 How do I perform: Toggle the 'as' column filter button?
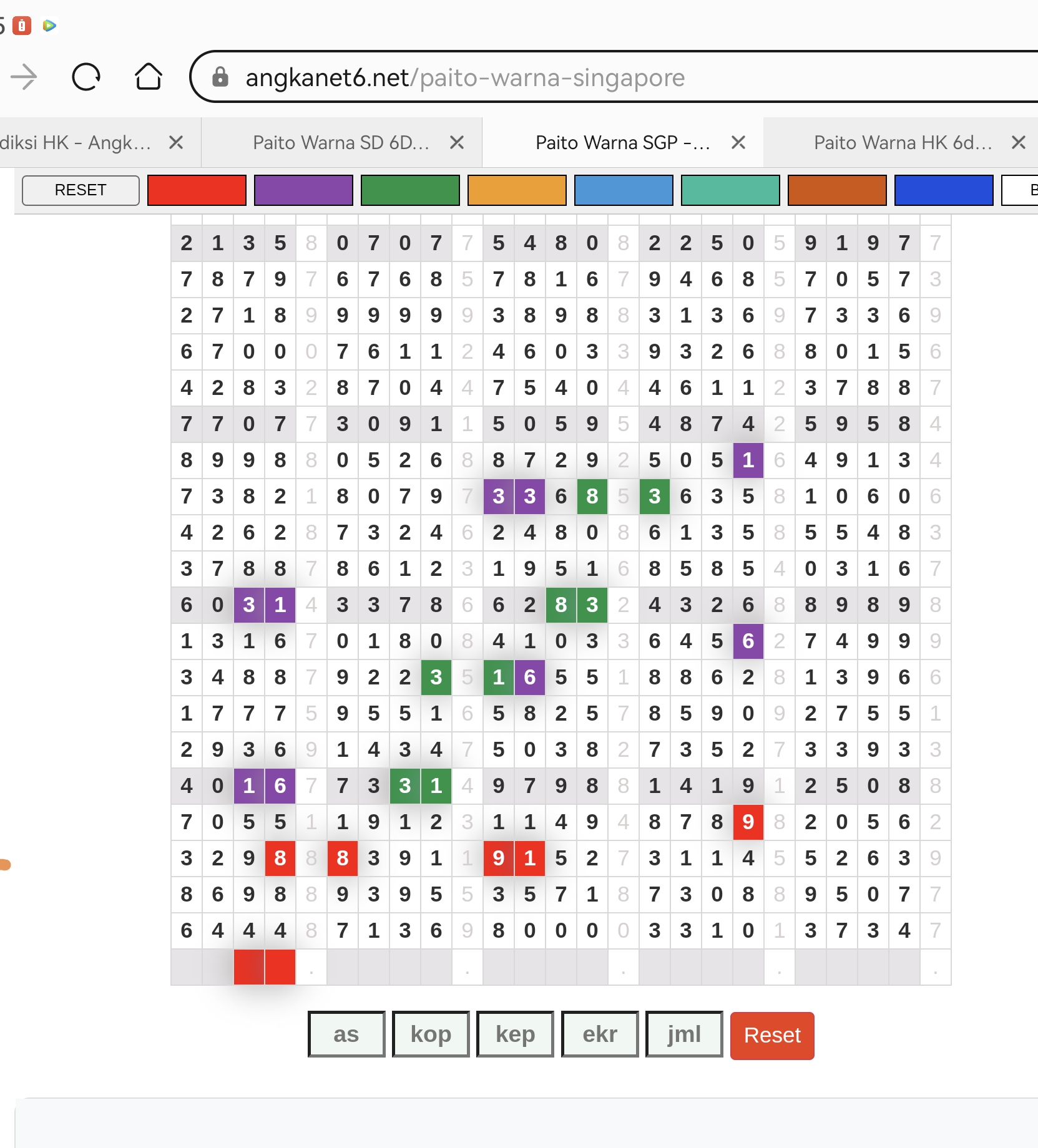pos(346,1034)
